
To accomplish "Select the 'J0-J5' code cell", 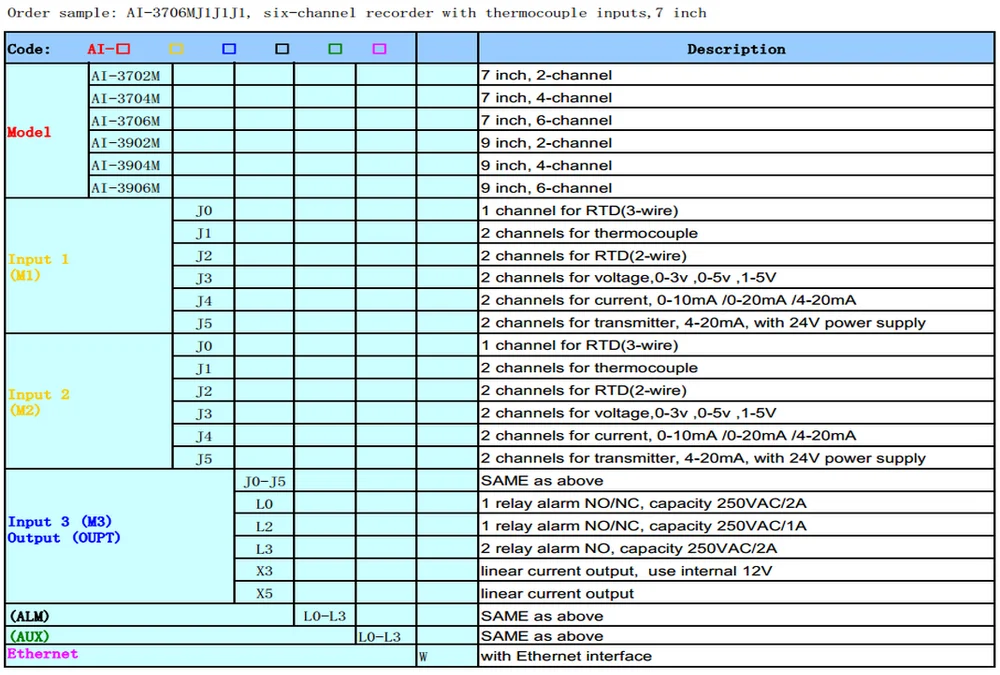I will (x=265, y=482).
